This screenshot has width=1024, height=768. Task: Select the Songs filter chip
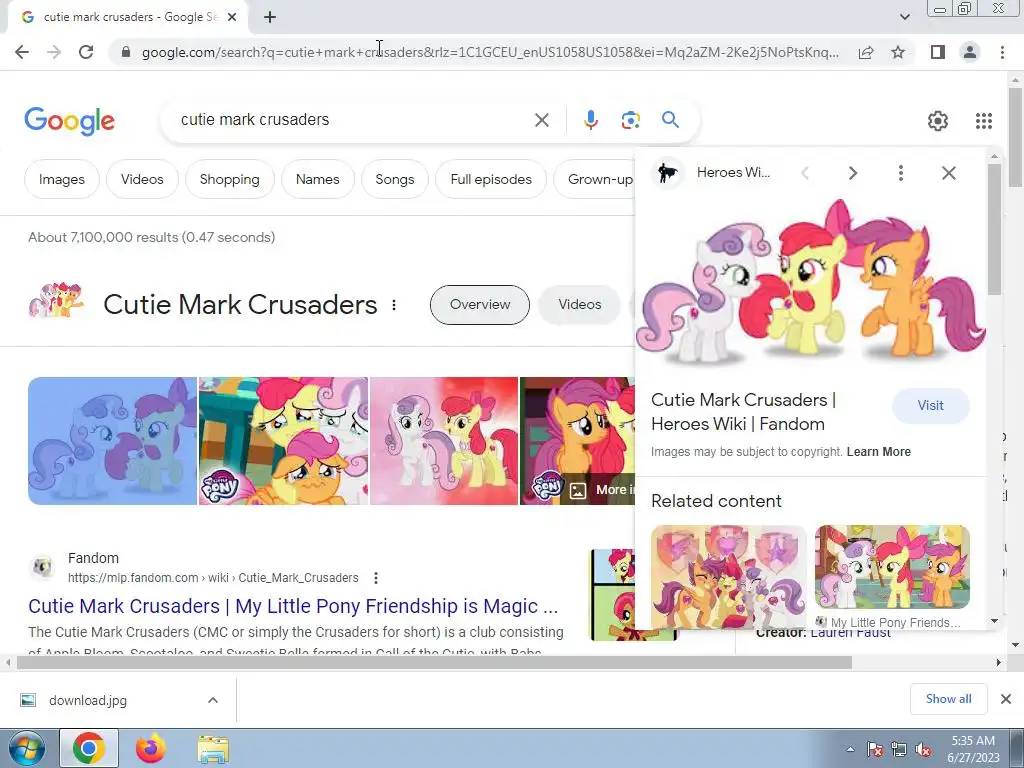[394, 180]
